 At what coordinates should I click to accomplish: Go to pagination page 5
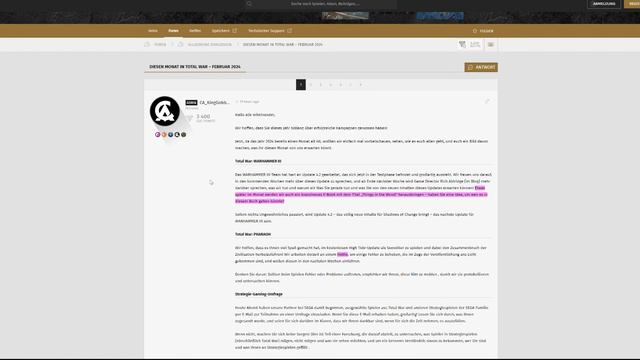pos(340,84)
